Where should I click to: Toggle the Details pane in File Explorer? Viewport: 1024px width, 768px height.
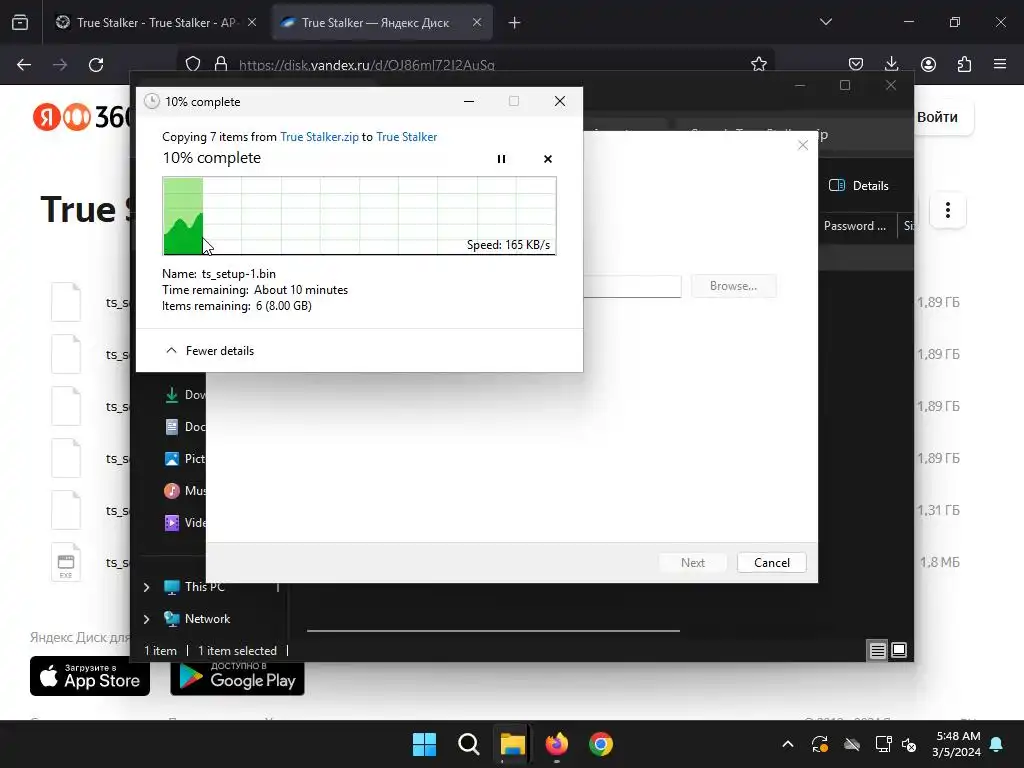(859, 185)
